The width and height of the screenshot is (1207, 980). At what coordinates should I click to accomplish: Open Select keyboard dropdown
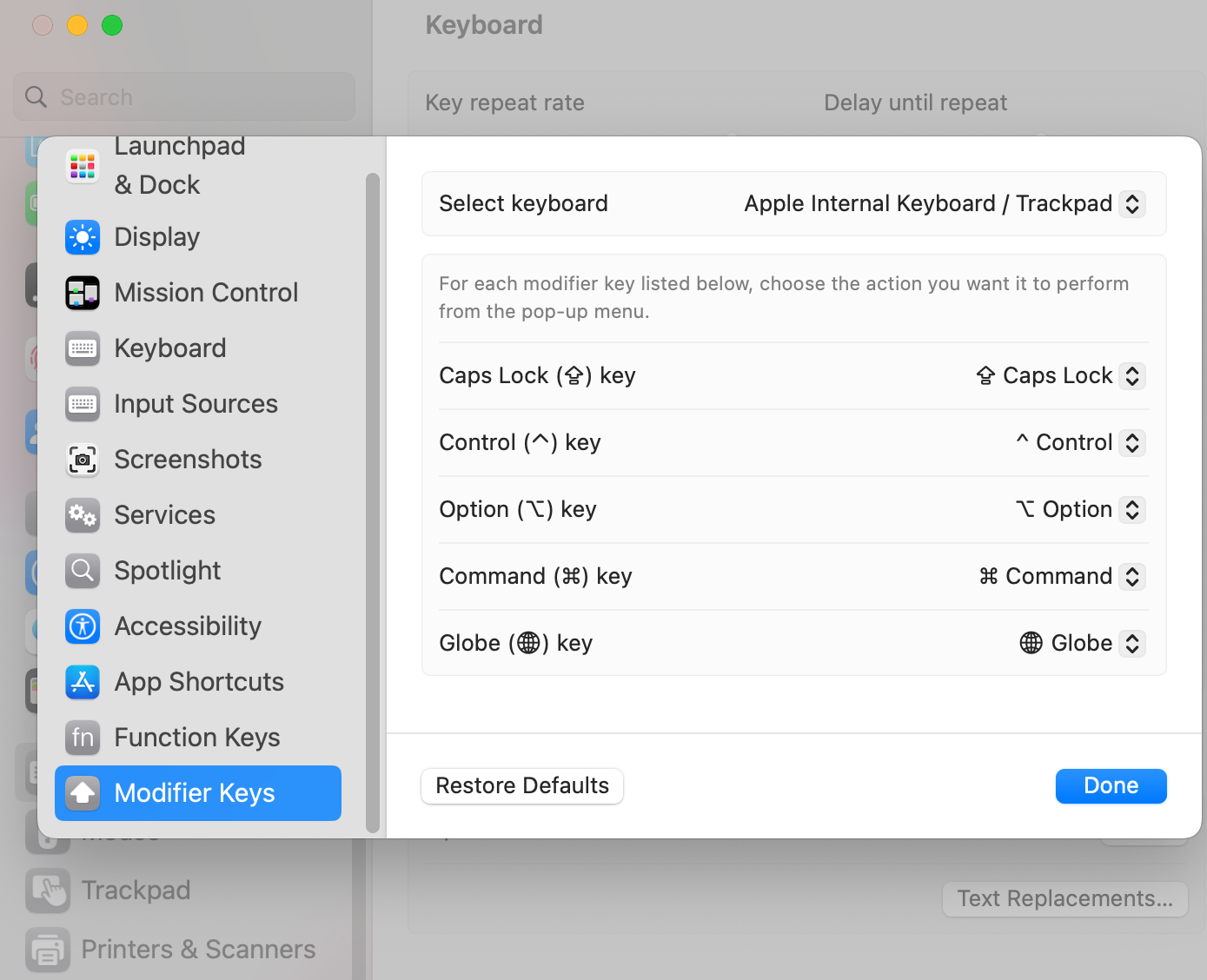click(x=1132, y=204)
